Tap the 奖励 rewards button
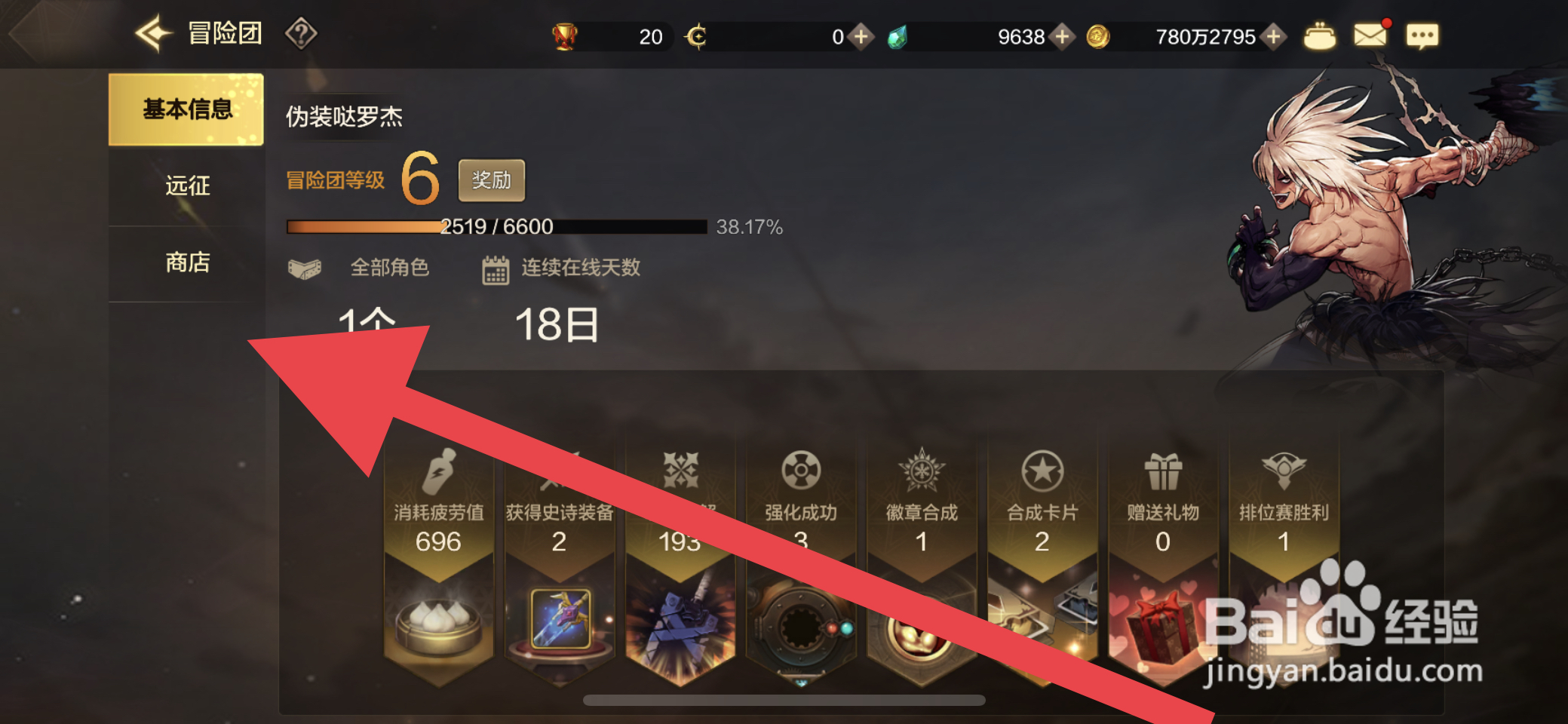 (492, 180)
